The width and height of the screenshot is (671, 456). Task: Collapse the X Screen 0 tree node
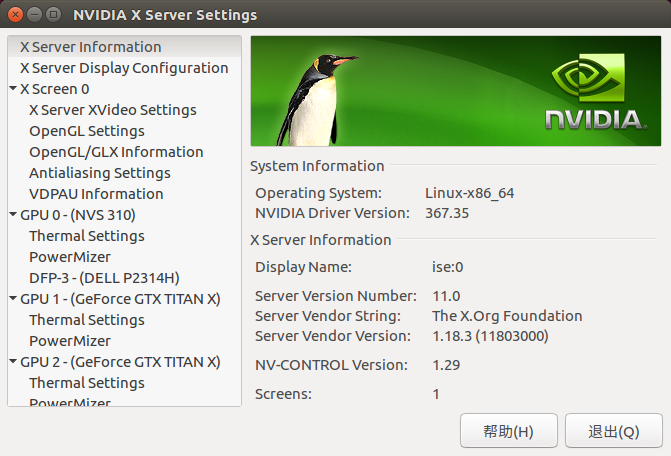pyautogui.click(x=12, y=89)
